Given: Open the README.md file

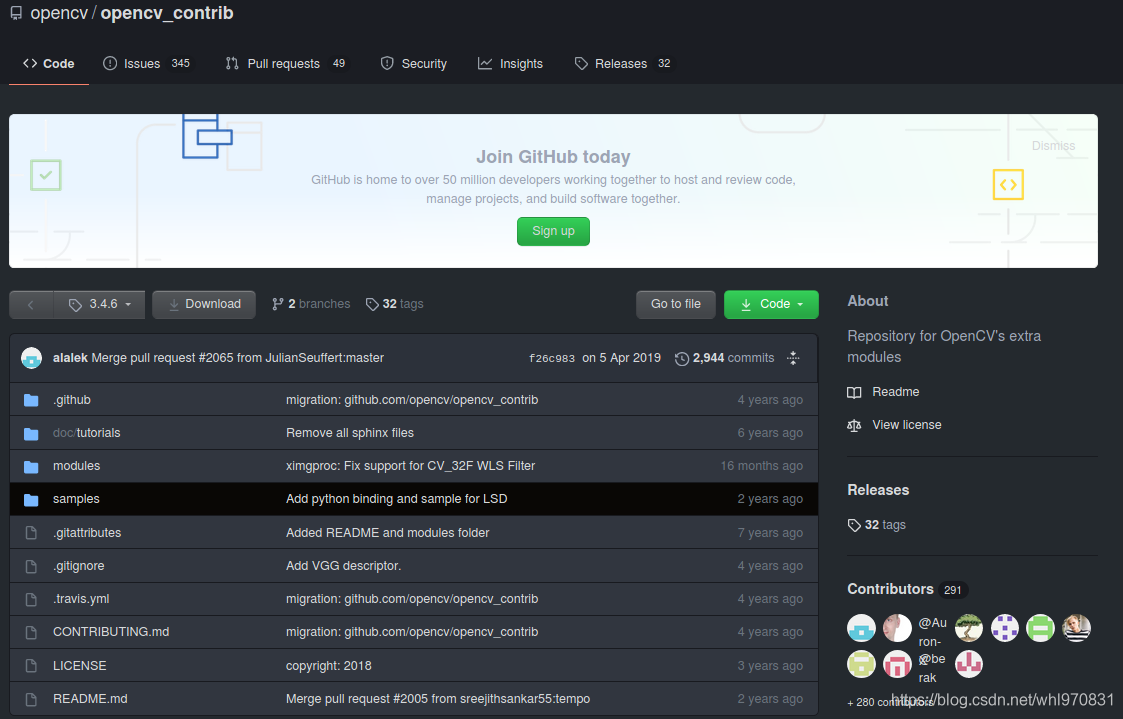Looking at the screenshot, I should [90, 698].
